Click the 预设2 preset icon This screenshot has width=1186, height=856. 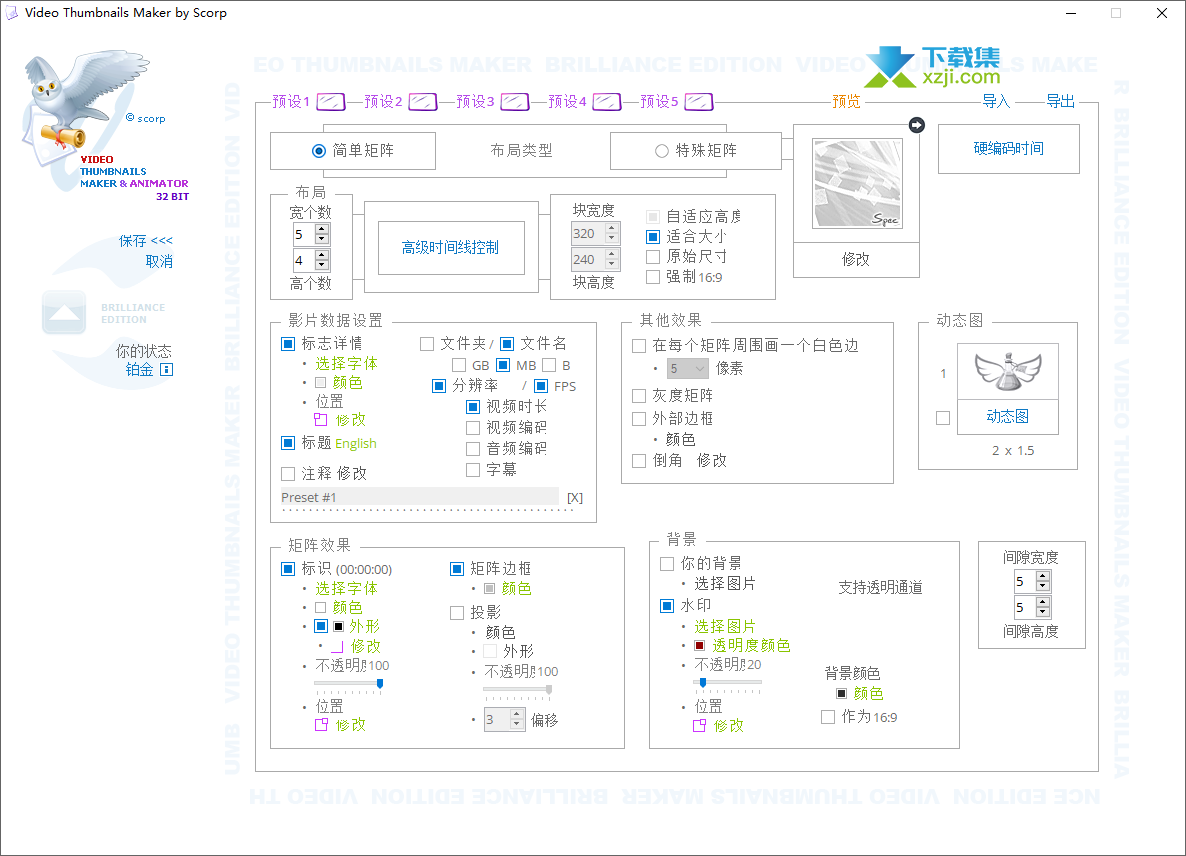[423, 101]
